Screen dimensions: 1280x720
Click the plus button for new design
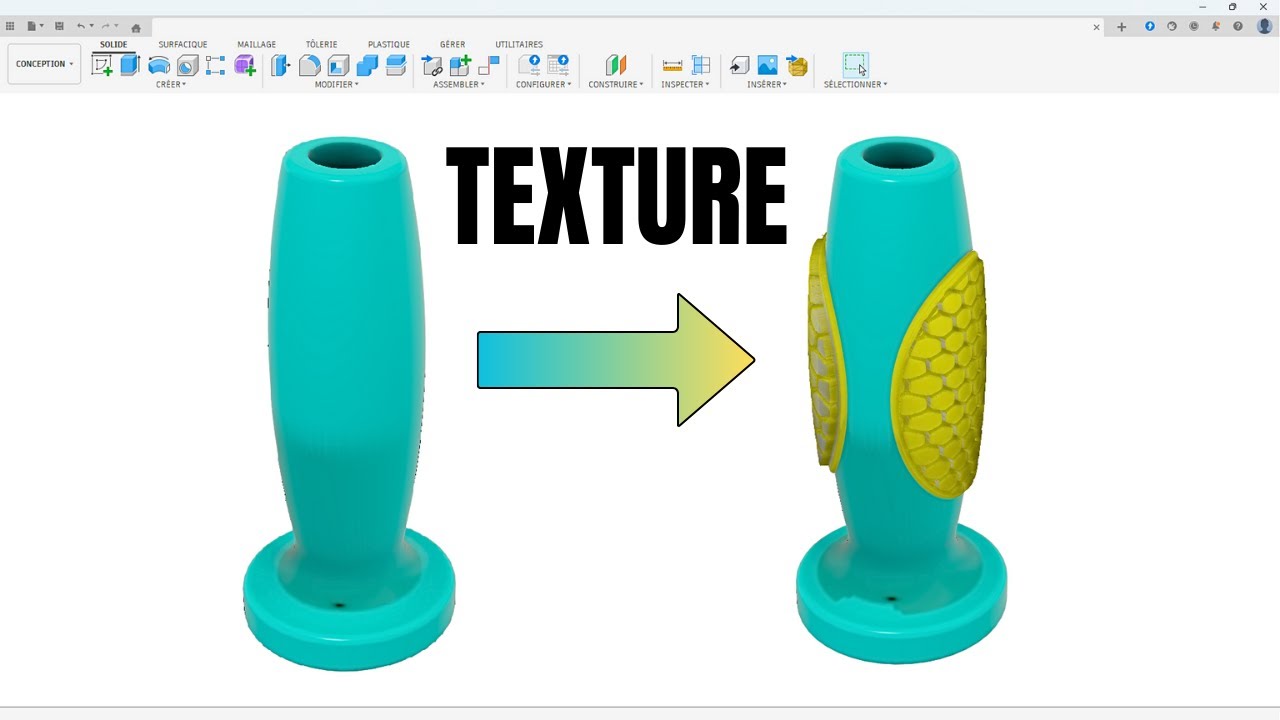1121,27
